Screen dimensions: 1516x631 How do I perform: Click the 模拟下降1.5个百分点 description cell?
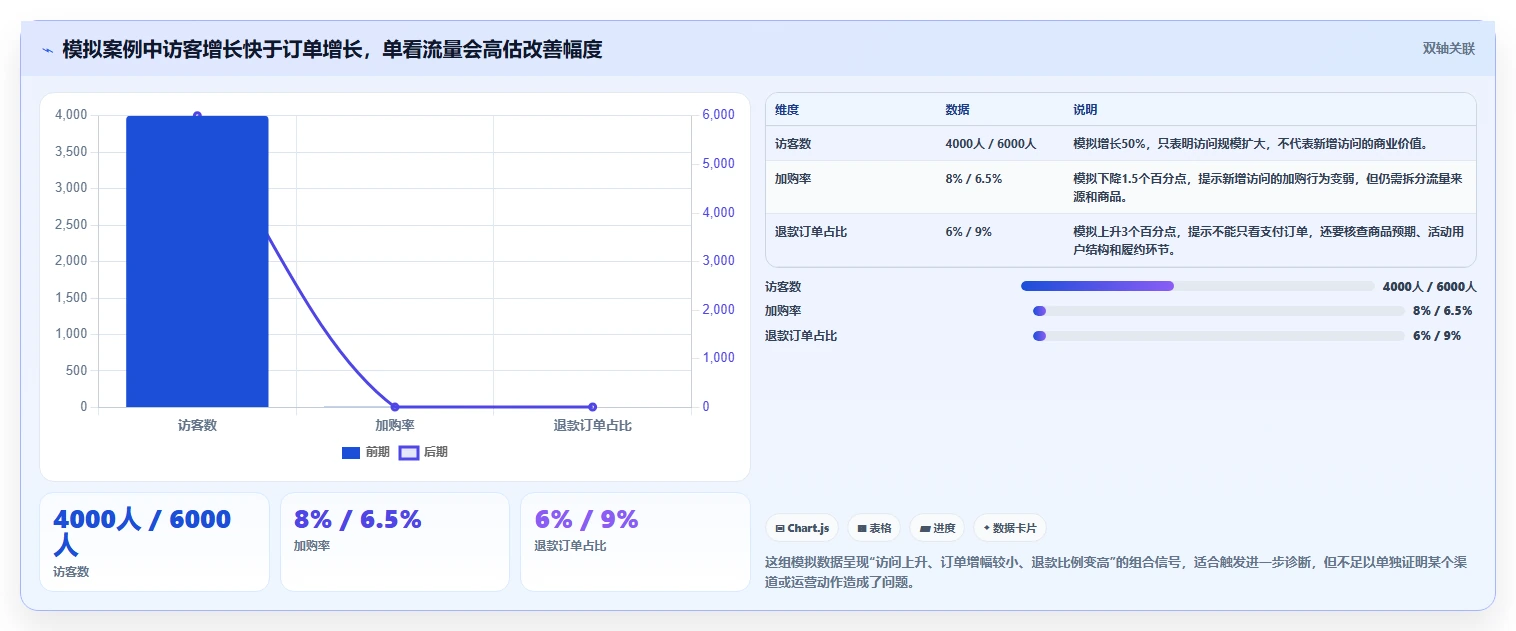pos(1268,187)
